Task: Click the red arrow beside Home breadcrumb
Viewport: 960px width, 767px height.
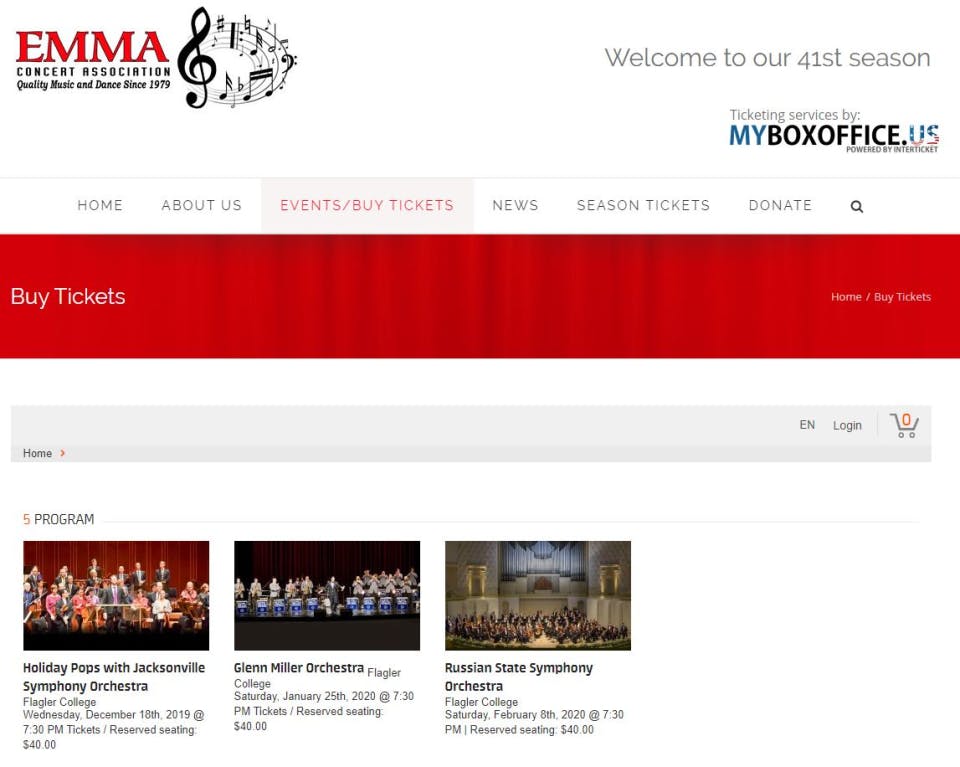Action: 62,453
